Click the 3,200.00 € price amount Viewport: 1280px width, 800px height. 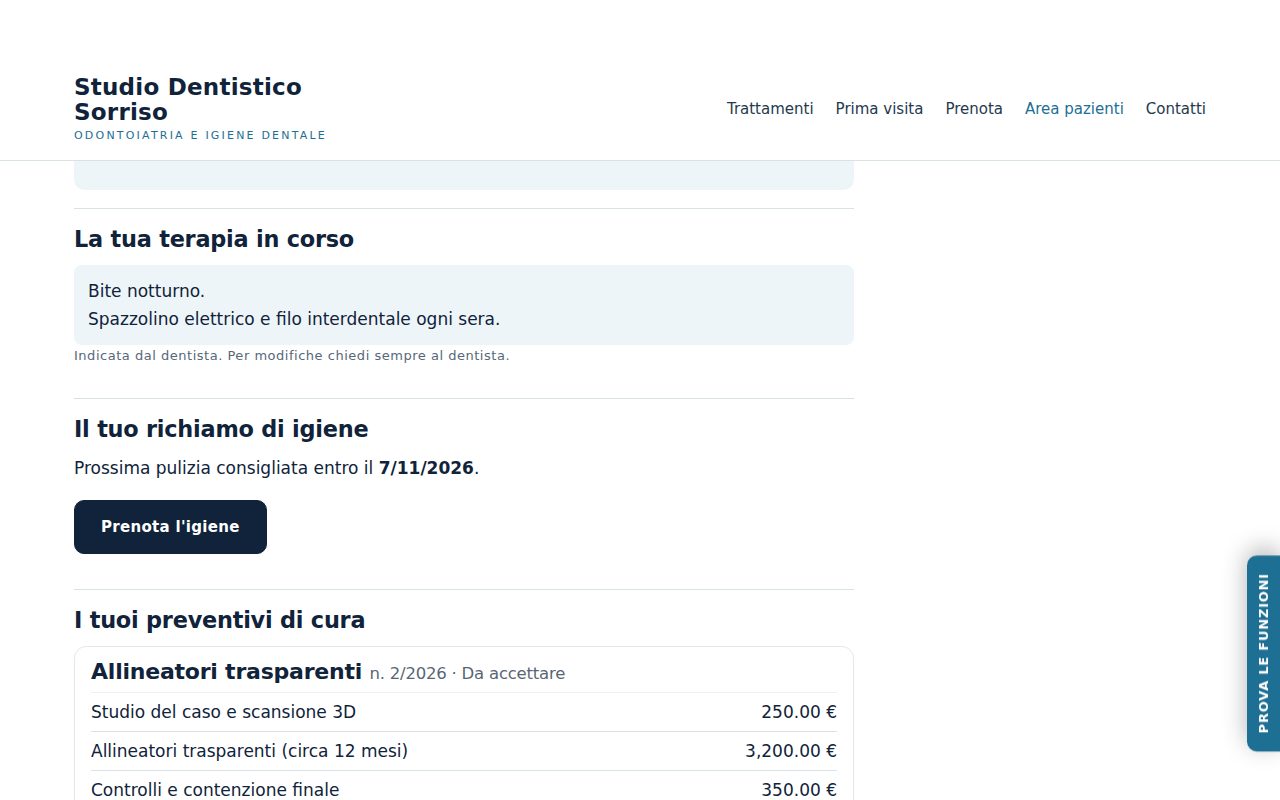[x=791, y=751]
